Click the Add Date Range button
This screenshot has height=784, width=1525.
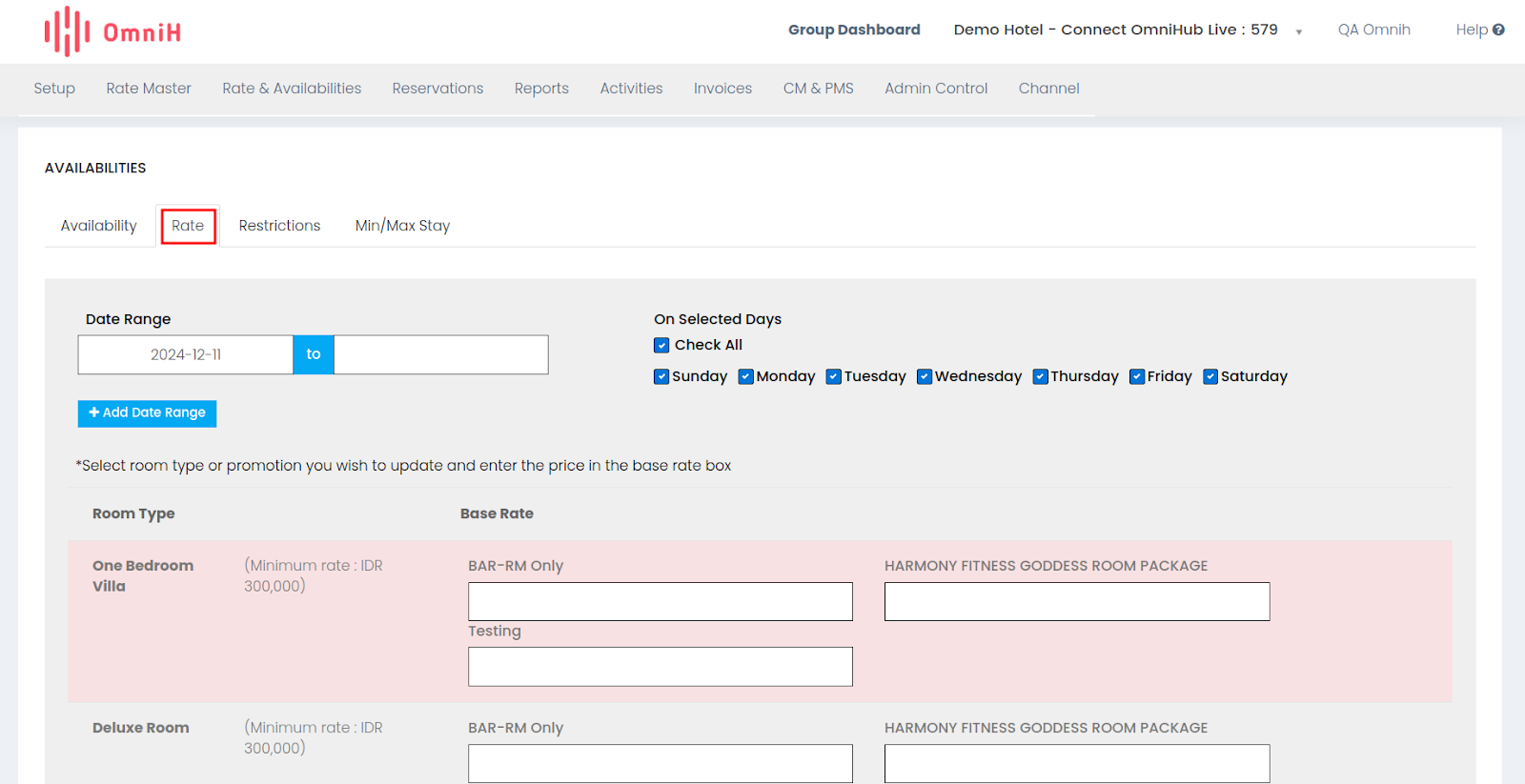pyautogui.click(x=147, y=413)
